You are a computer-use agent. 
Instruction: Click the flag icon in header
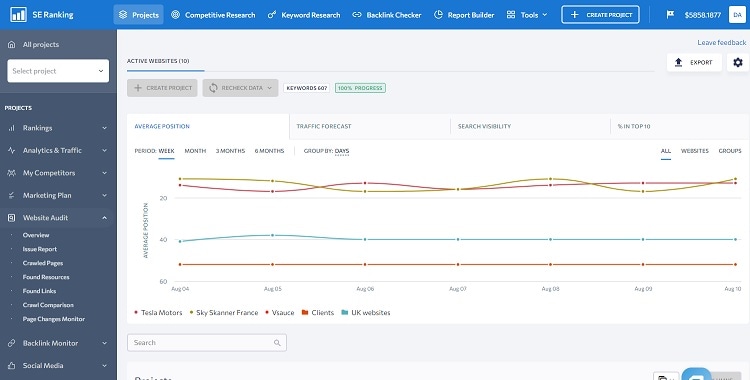point(670,15)
